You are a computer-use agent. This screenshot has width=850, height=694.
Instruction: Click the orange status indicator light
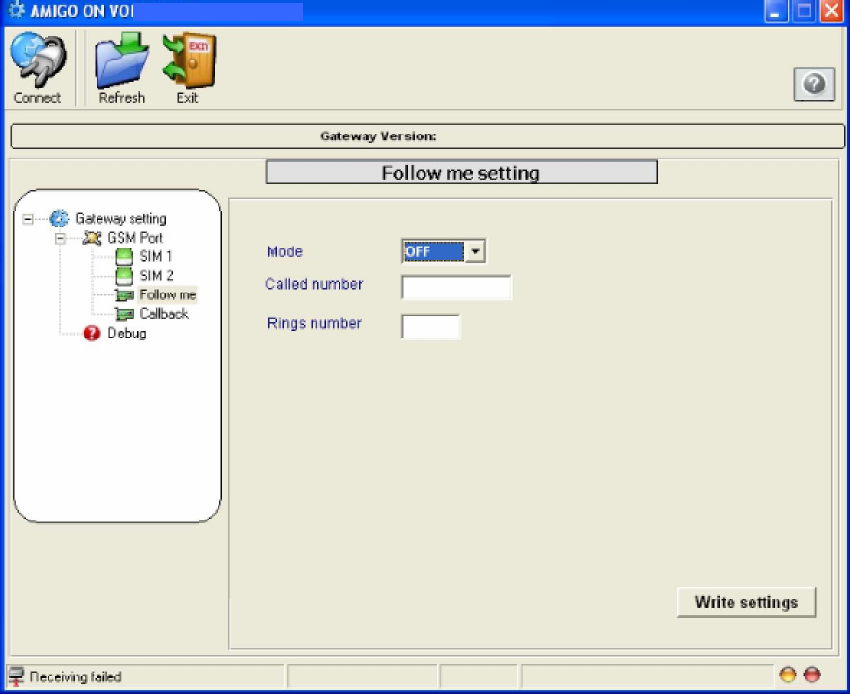pos(788,675)
